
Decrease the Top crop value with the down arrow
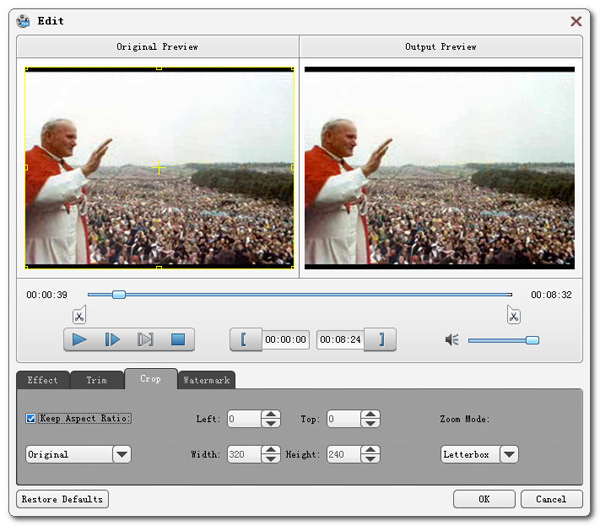(x=370, y=423)
